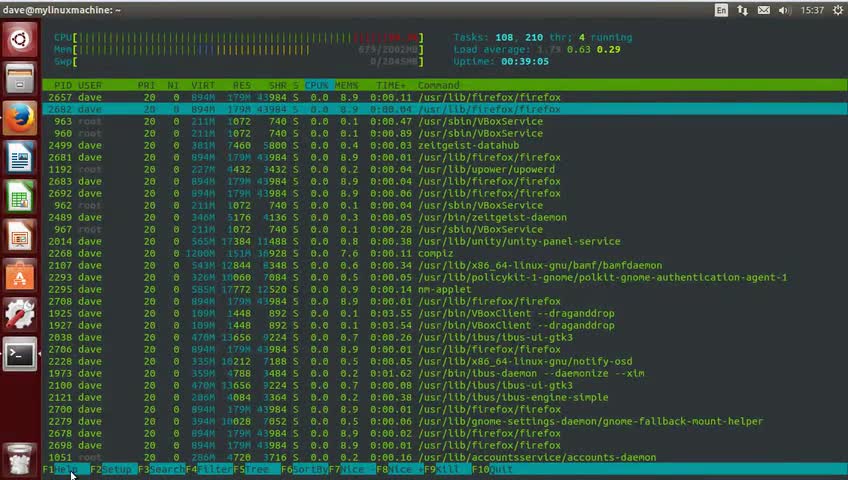Viewport: 848px width, 480px height.
Task: Select process row PID 2014 unity-panel-service
Action: pyautogui.click(x=445, y=241)
